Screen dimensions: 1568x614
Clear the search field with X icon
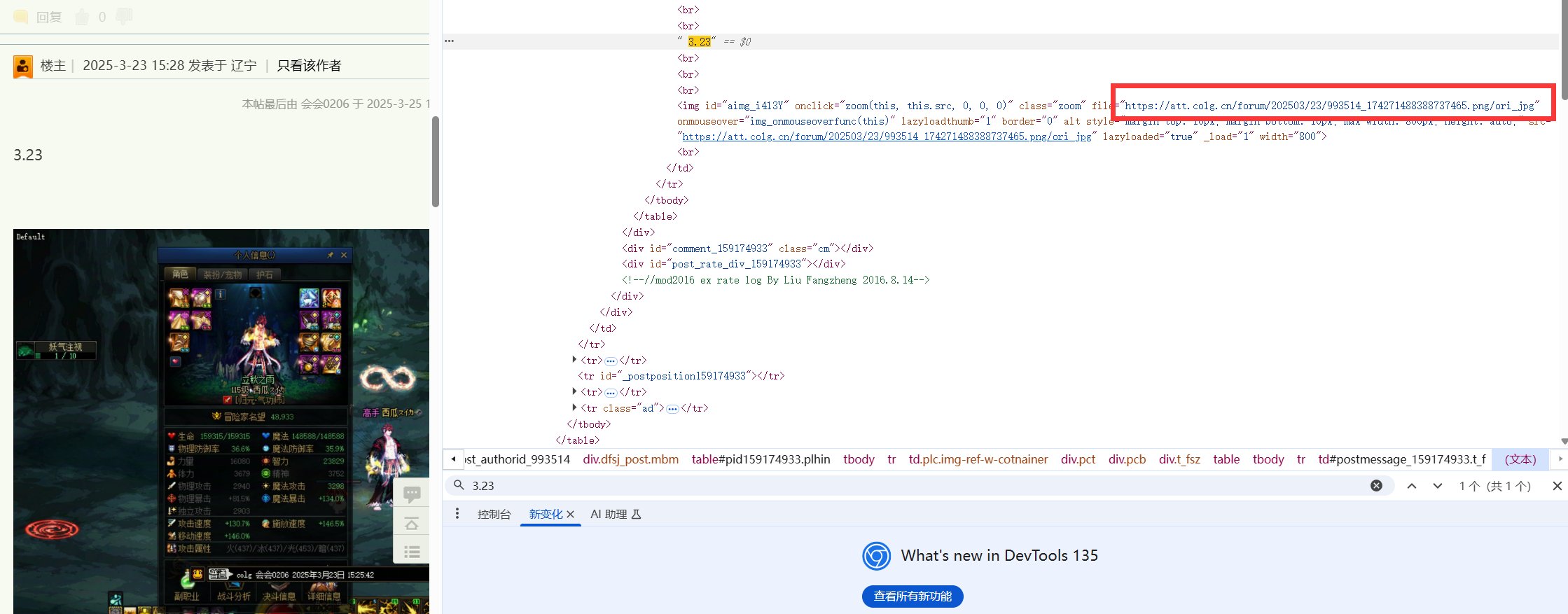tap(1376, 485)
